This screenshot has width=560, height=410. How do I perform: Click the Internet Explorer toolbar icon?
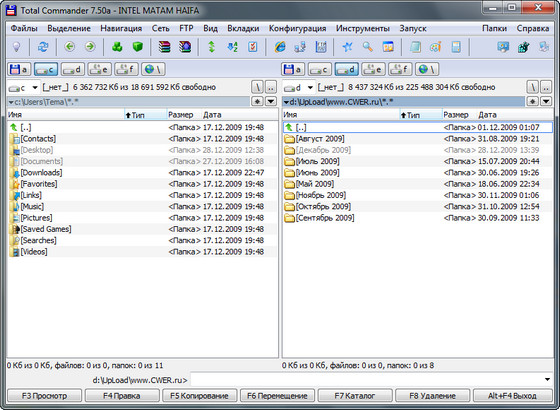[280, 47]
